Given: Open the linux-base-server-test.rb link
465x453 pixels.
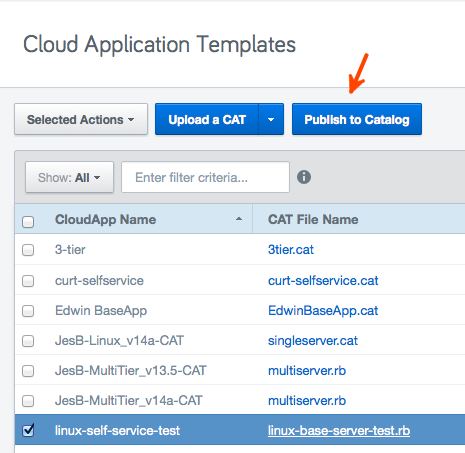Looking at the screenshot, I should (x=339, y=431).
